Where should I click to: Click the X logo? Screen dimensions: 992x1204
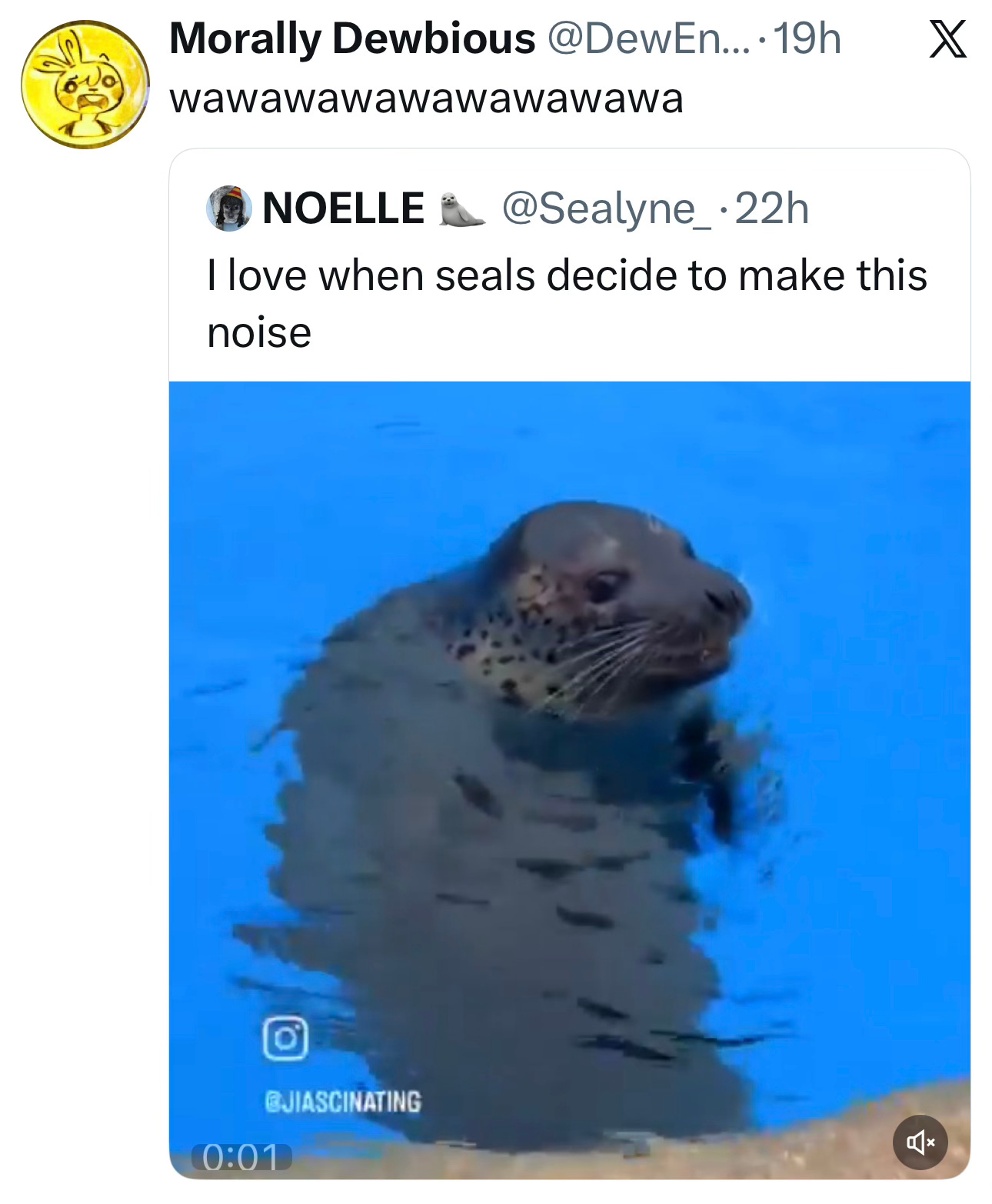(x=947, y=39)
